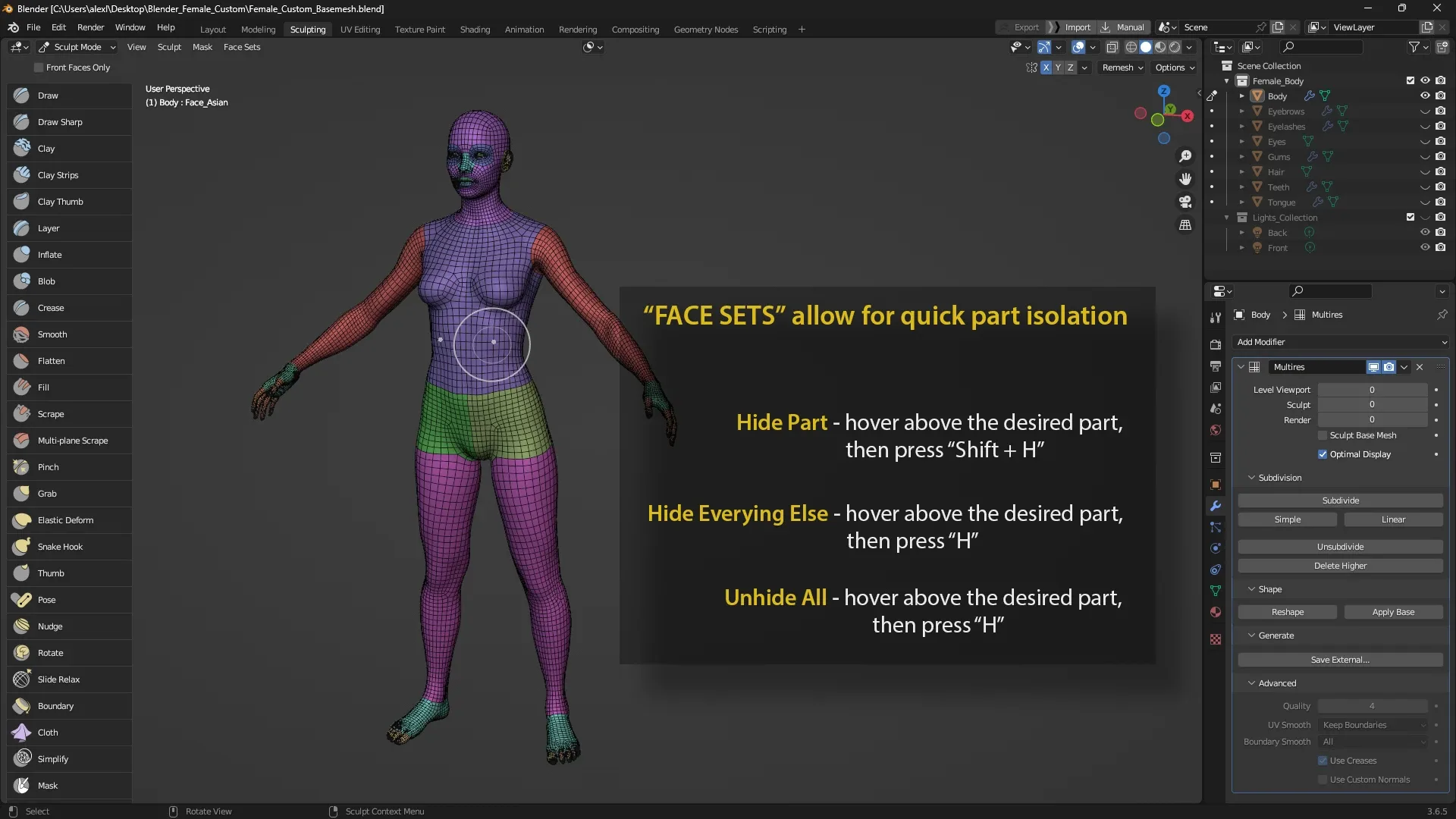Select the Snake Hook brush
This screenshot has height=819, width=1456.
pyautogui.click(x=60, y=547)
